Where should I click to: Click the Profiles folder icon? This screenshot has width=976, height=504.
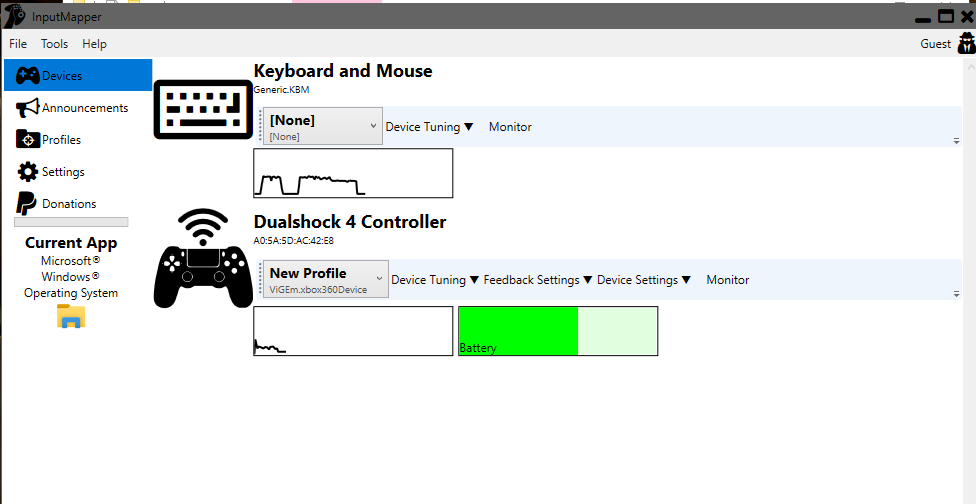(x=27, y=140)
